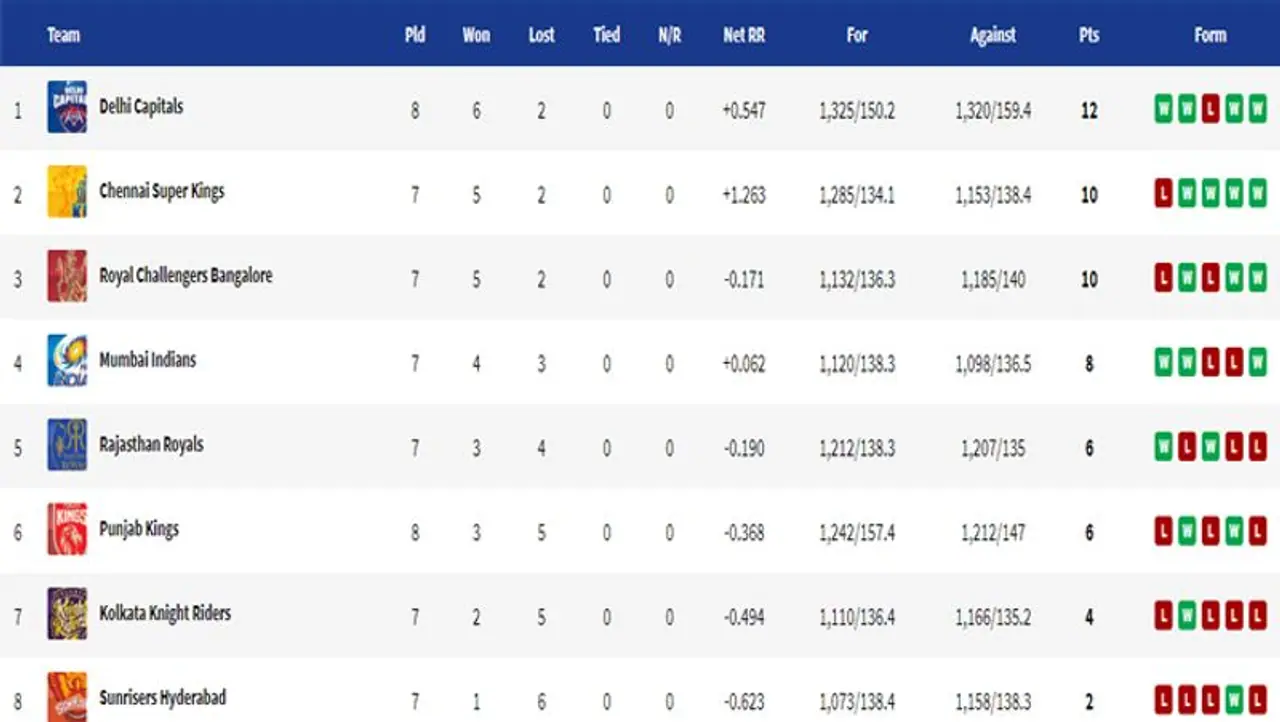The width and height of the screenshot is (1280, 722).
Task: Click the Mumbai Indians team logo
Action: click(67, 361)
